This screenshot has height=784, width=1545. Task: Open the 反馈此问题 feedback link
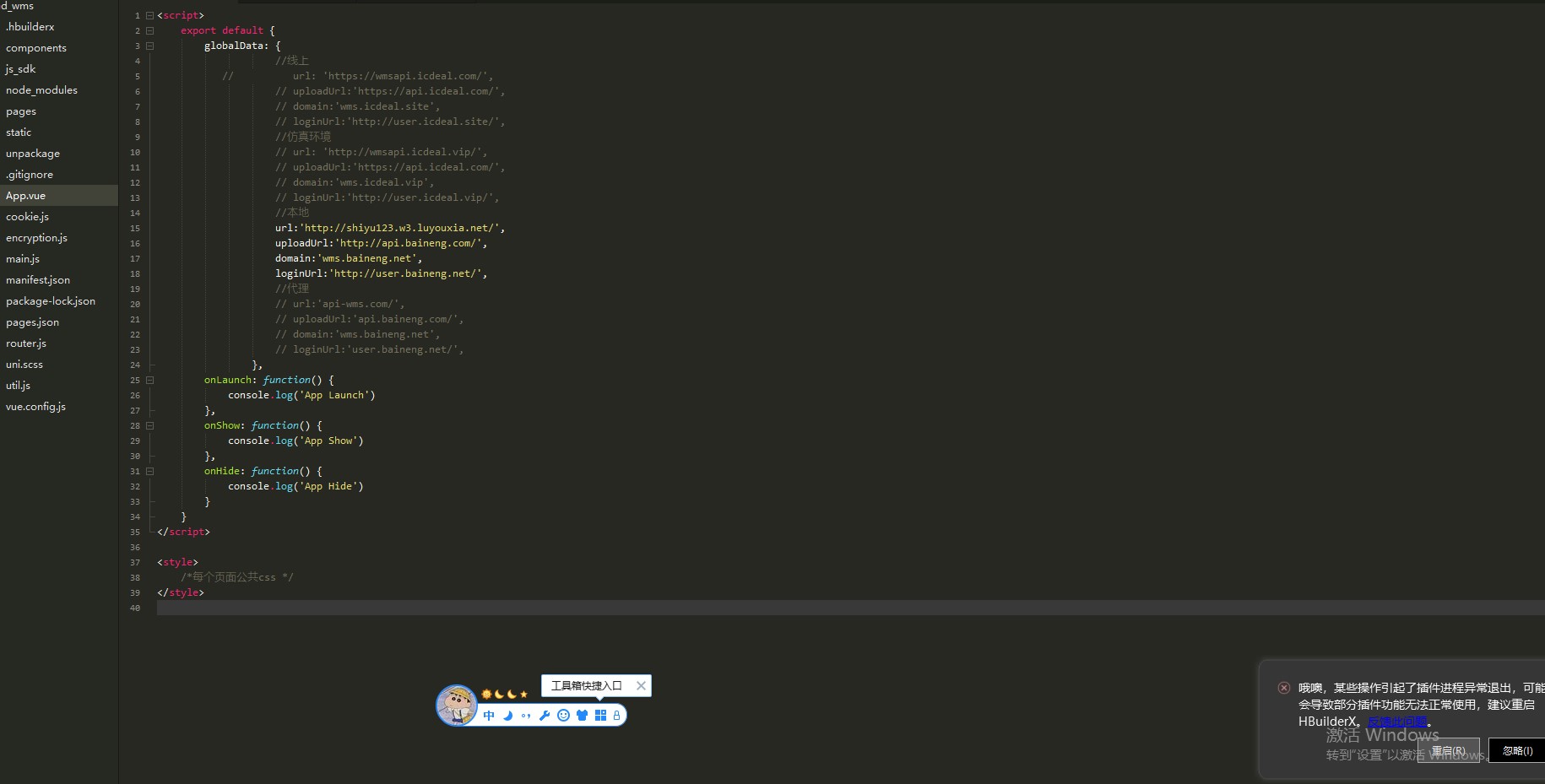(1397, 722)
